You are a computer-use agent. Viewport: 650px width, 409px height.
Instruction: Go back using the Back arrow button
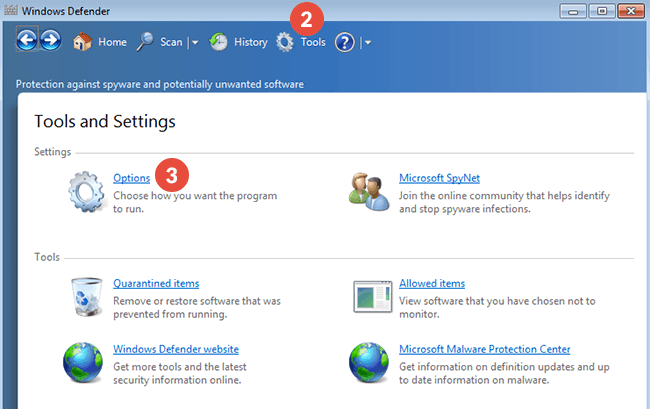point(27,42)
